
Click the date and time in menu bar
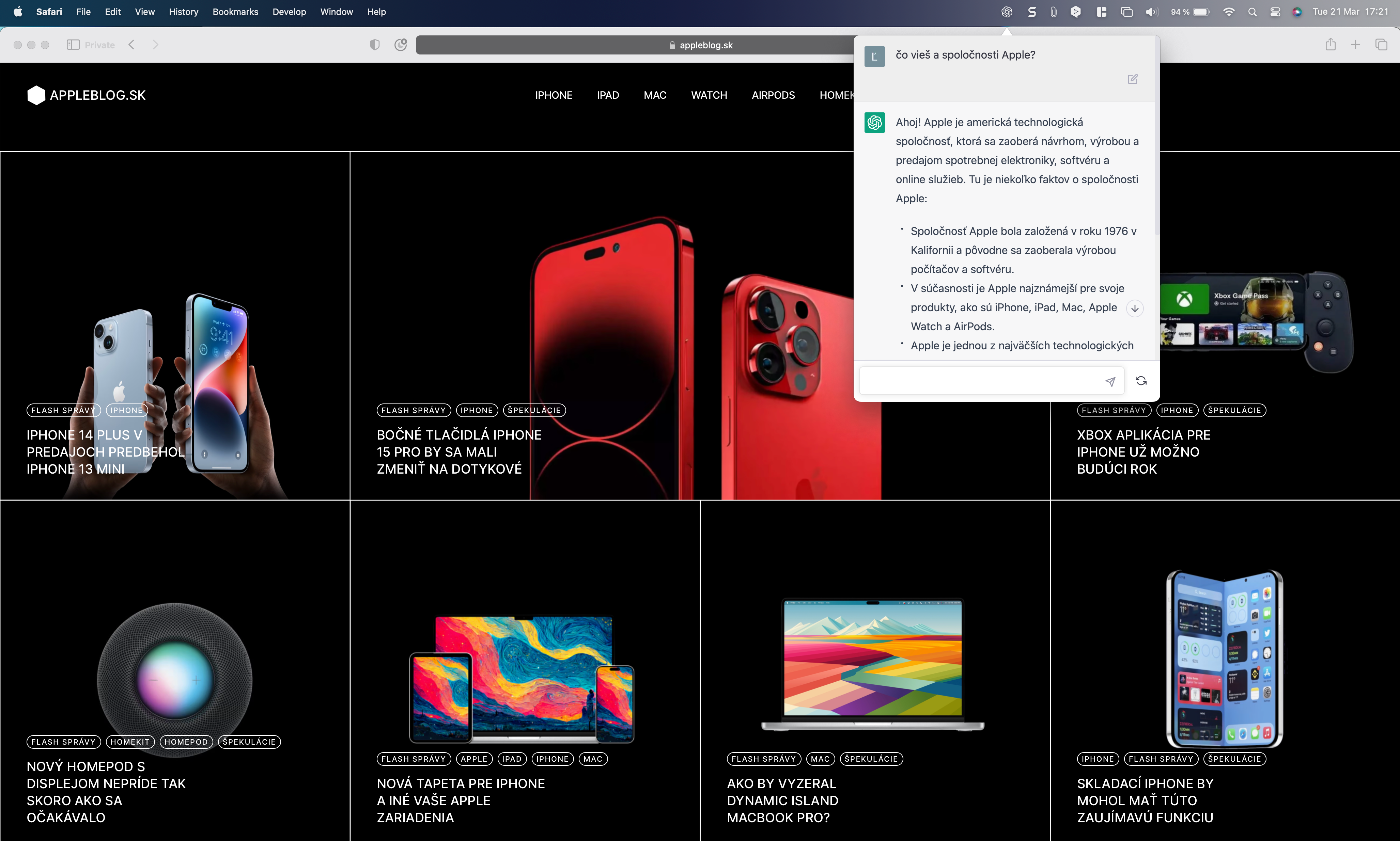coord(1350,12)
